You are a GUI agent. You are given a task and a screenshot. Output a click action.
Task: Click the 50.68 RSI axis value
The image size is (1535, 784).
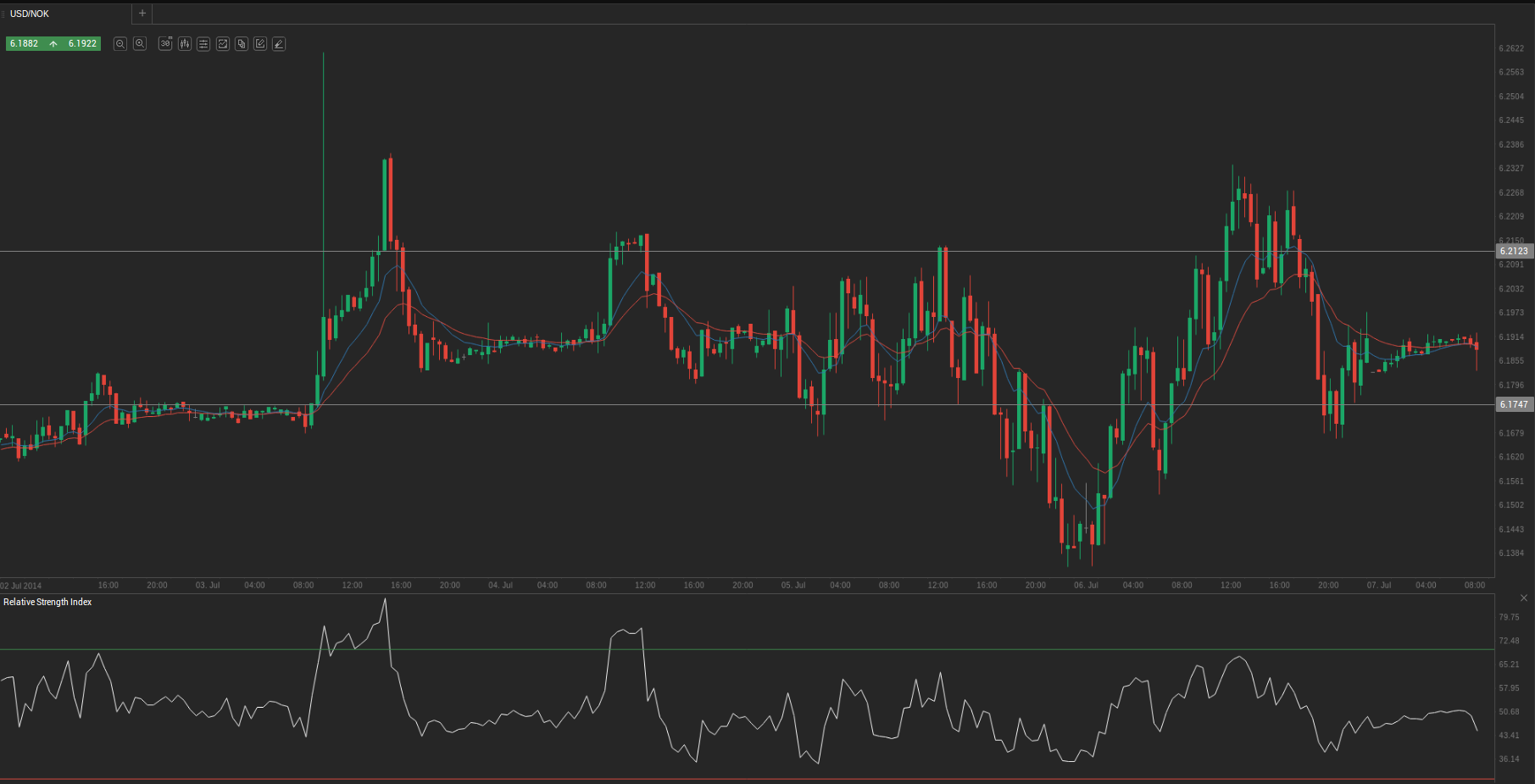point(1509,712)
